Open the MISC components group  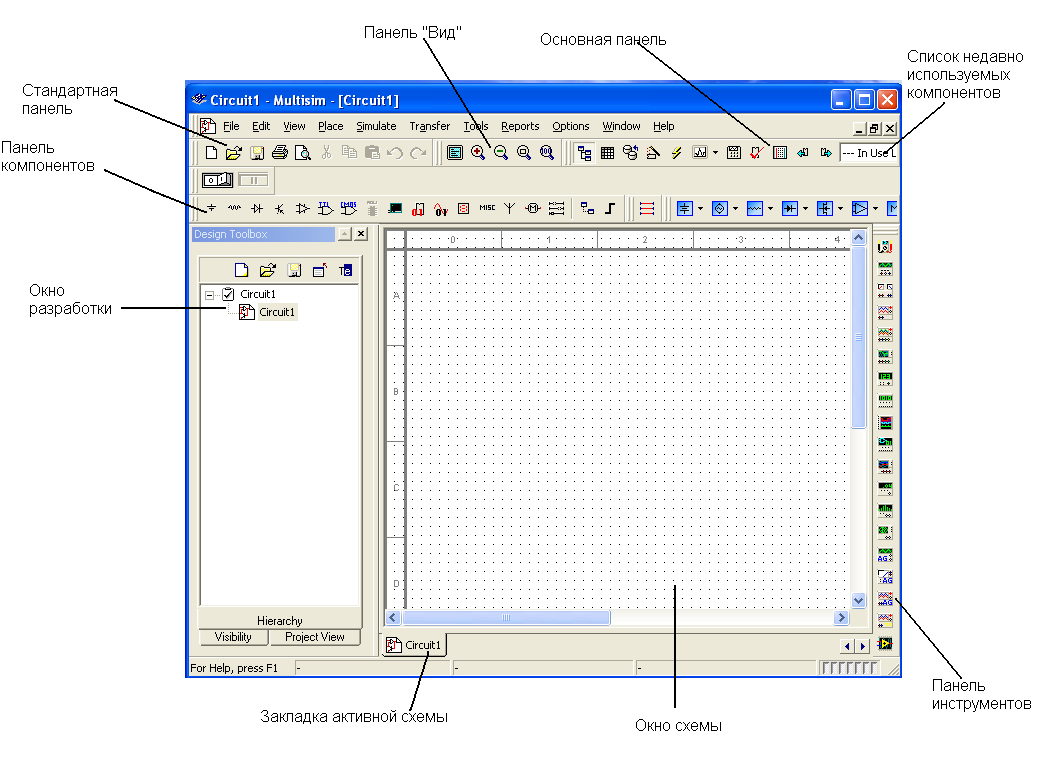point(487,208)
